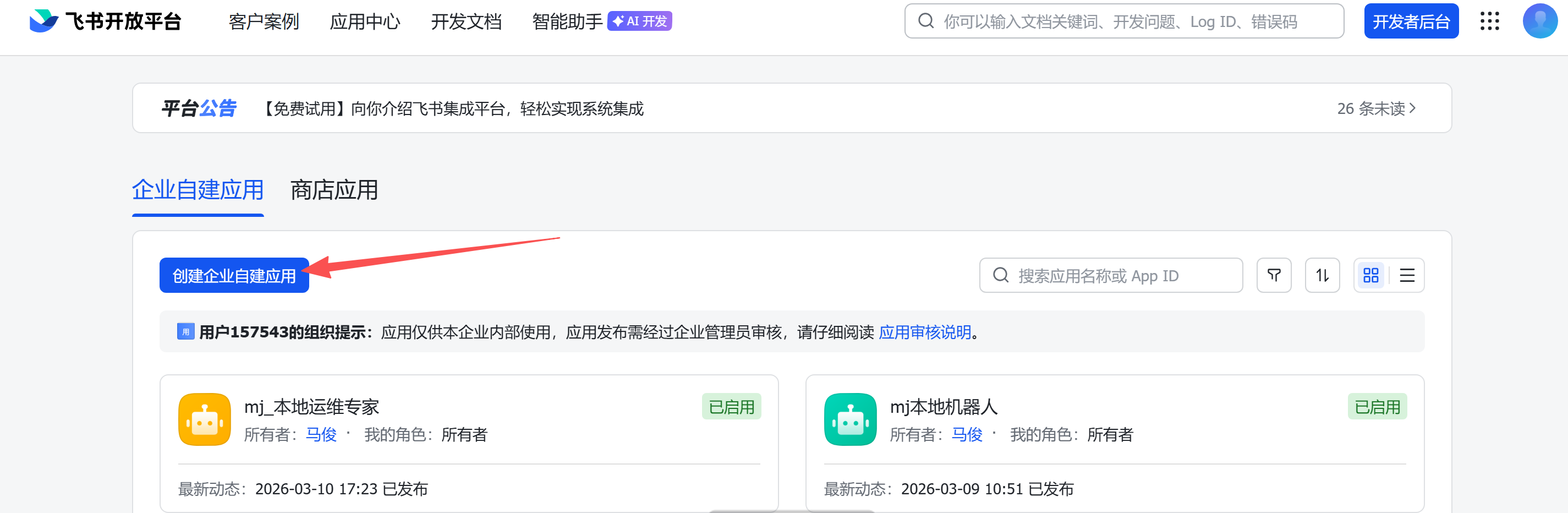This screenshot has width=1568, height=513.
Task: Open the 开发者后台 console
Action: click(x=1411, y=21)
